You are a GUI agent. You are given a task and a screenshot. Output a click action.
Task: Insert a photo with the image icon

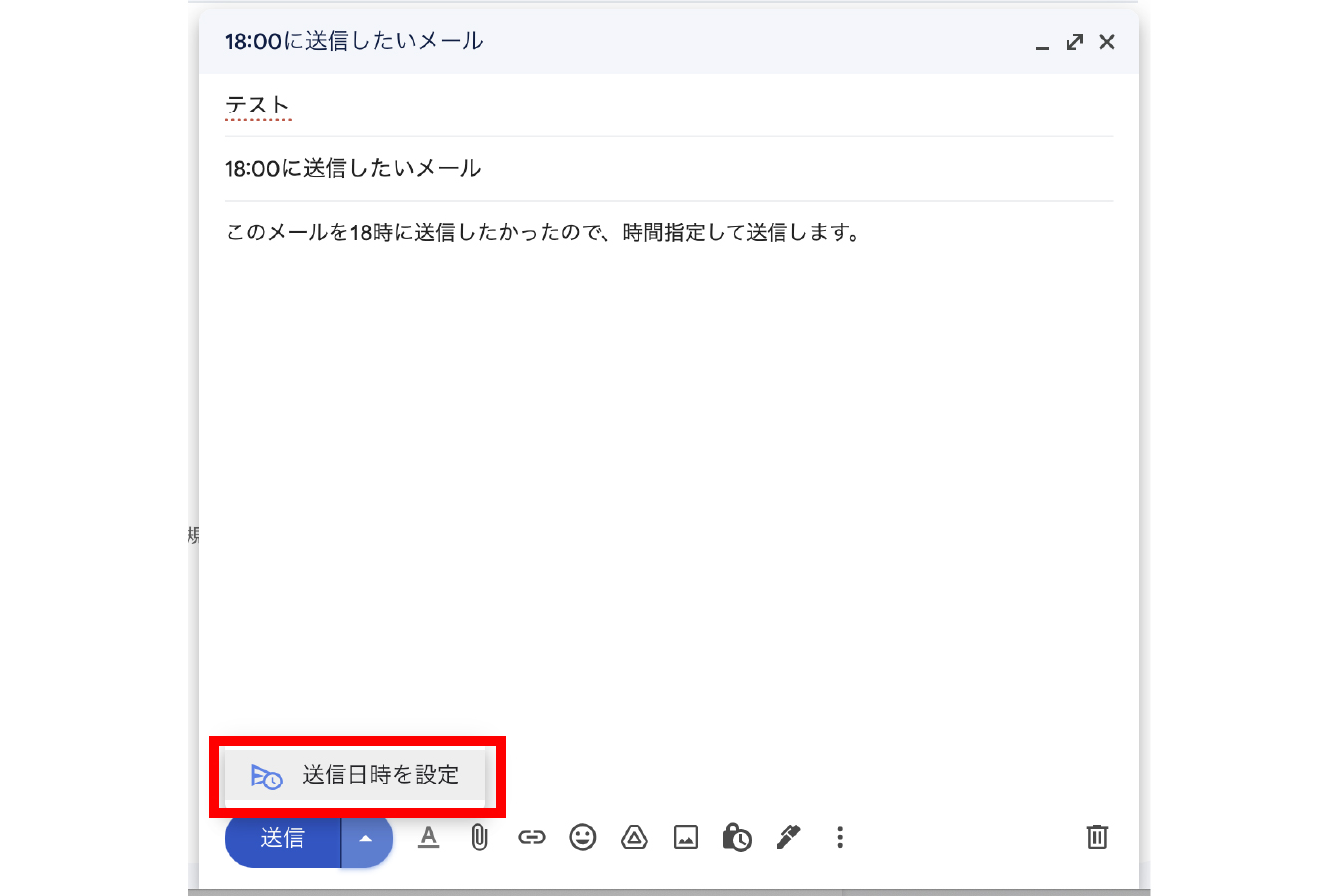pyautogui.click(x=686, y=837)
